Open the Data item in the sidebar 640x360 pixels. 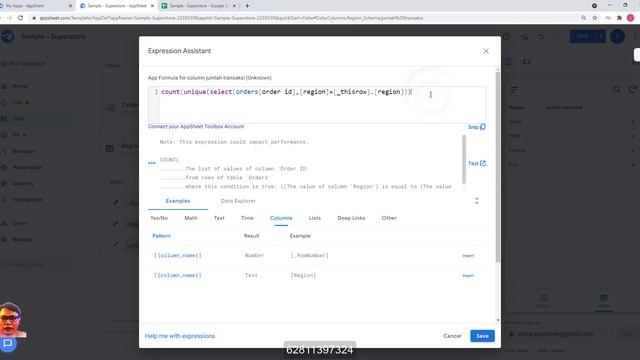point(18,118)
